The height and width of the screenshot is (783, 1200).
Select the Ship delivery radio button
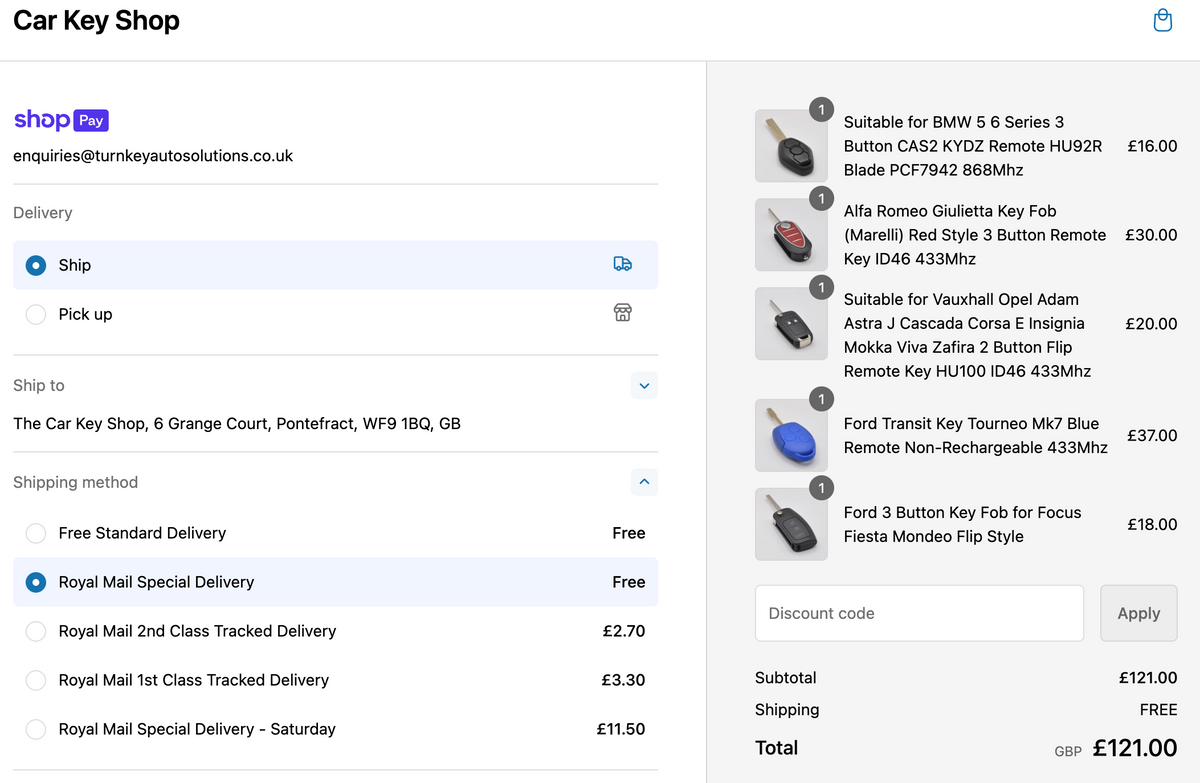pos(36,265)
